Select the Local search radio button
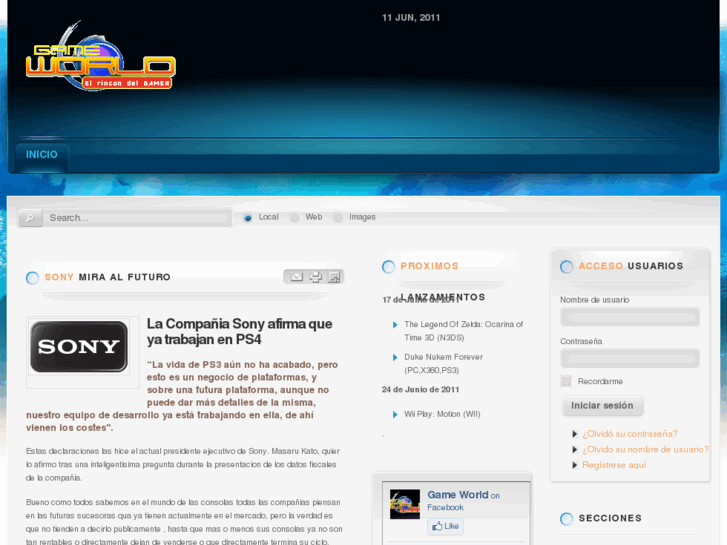 (248, 218)
